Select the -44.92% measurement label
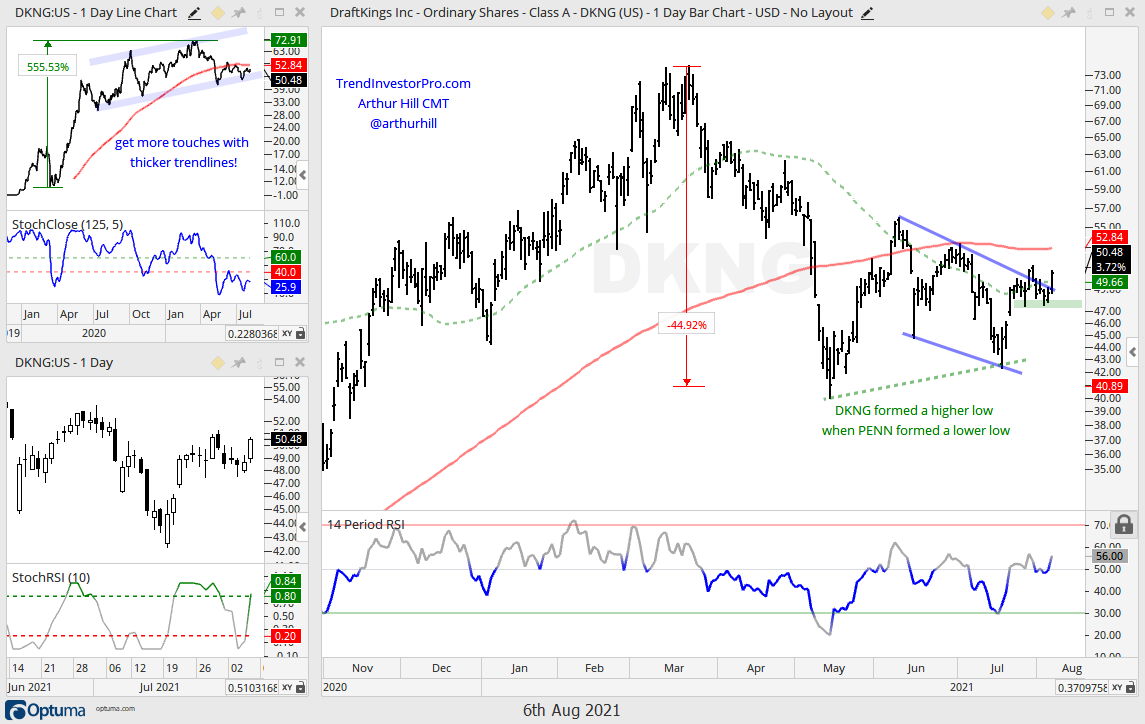1145x724 pixels. [686, 325]
